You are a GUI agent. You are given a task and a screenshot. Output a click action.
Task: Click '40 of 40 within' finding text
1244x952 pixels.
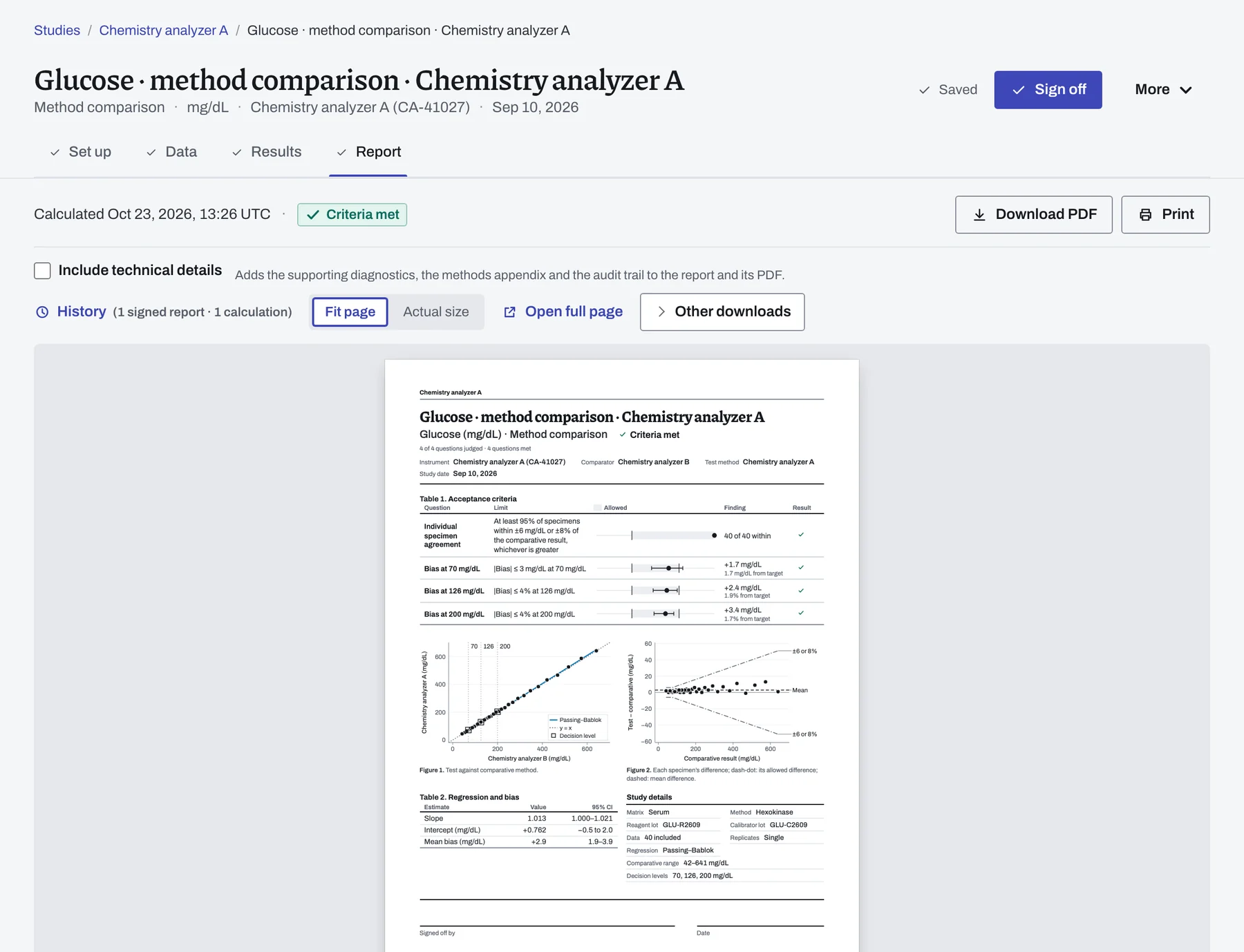coord(747,536)
